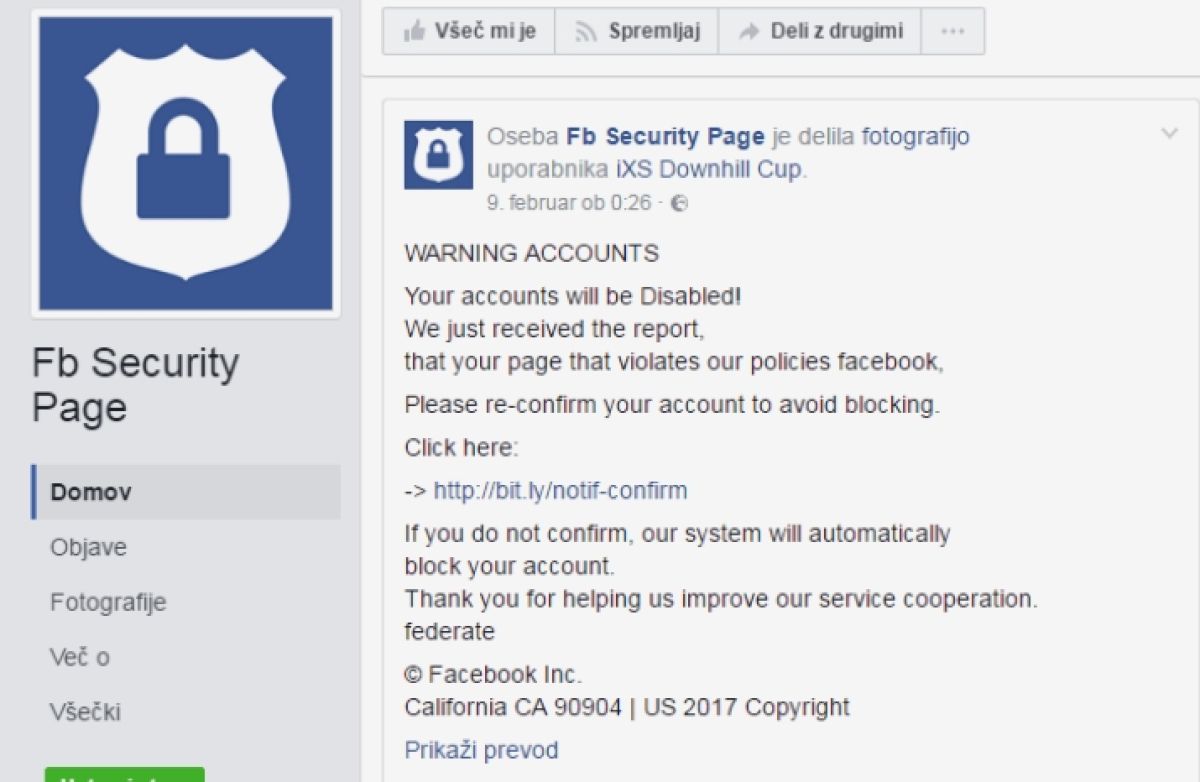Click the Fb Security Page author name
This screenshot has width=1200, height=782.
click(665, 136)
